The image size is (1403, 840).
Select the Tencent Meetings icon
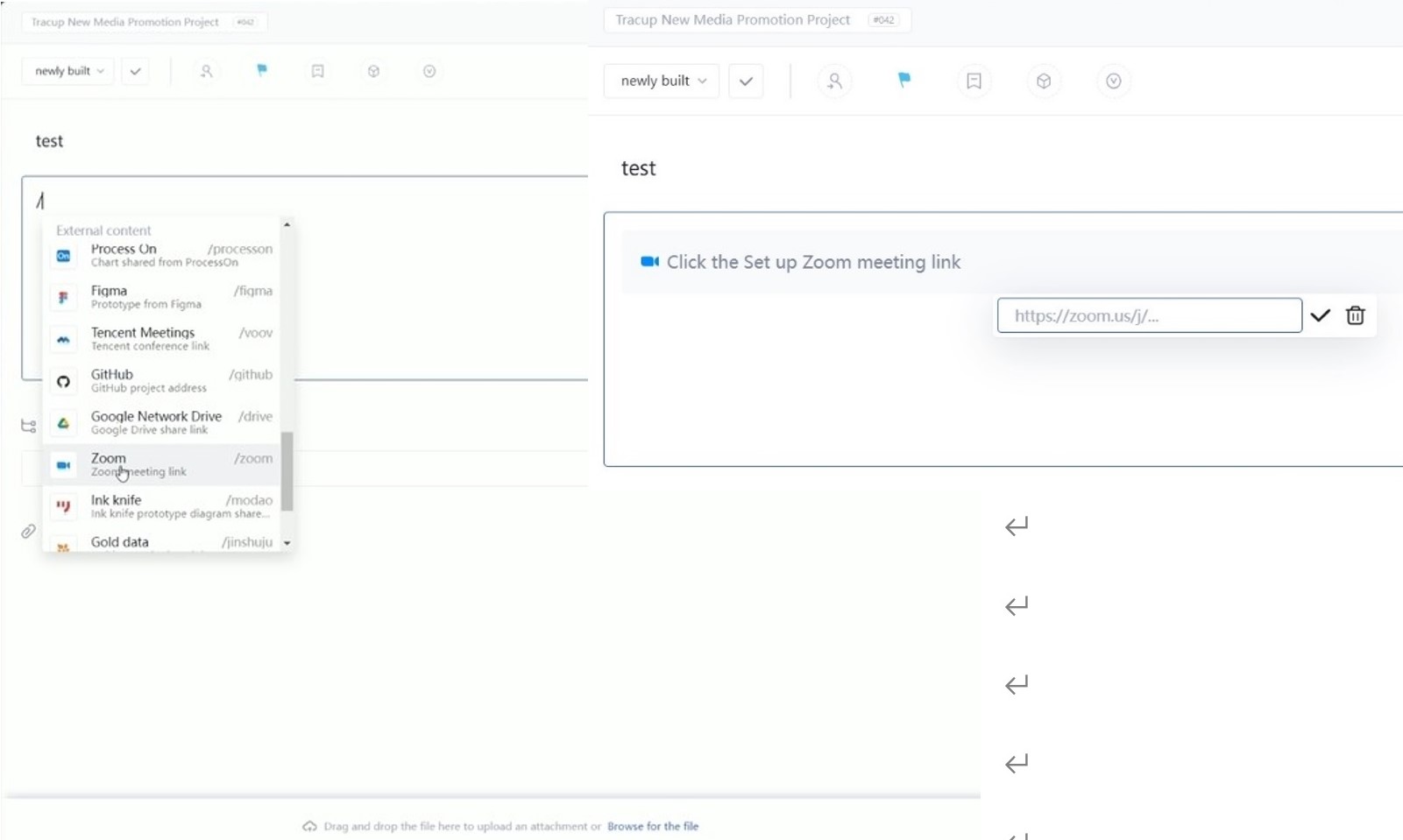tap(63, 339)
